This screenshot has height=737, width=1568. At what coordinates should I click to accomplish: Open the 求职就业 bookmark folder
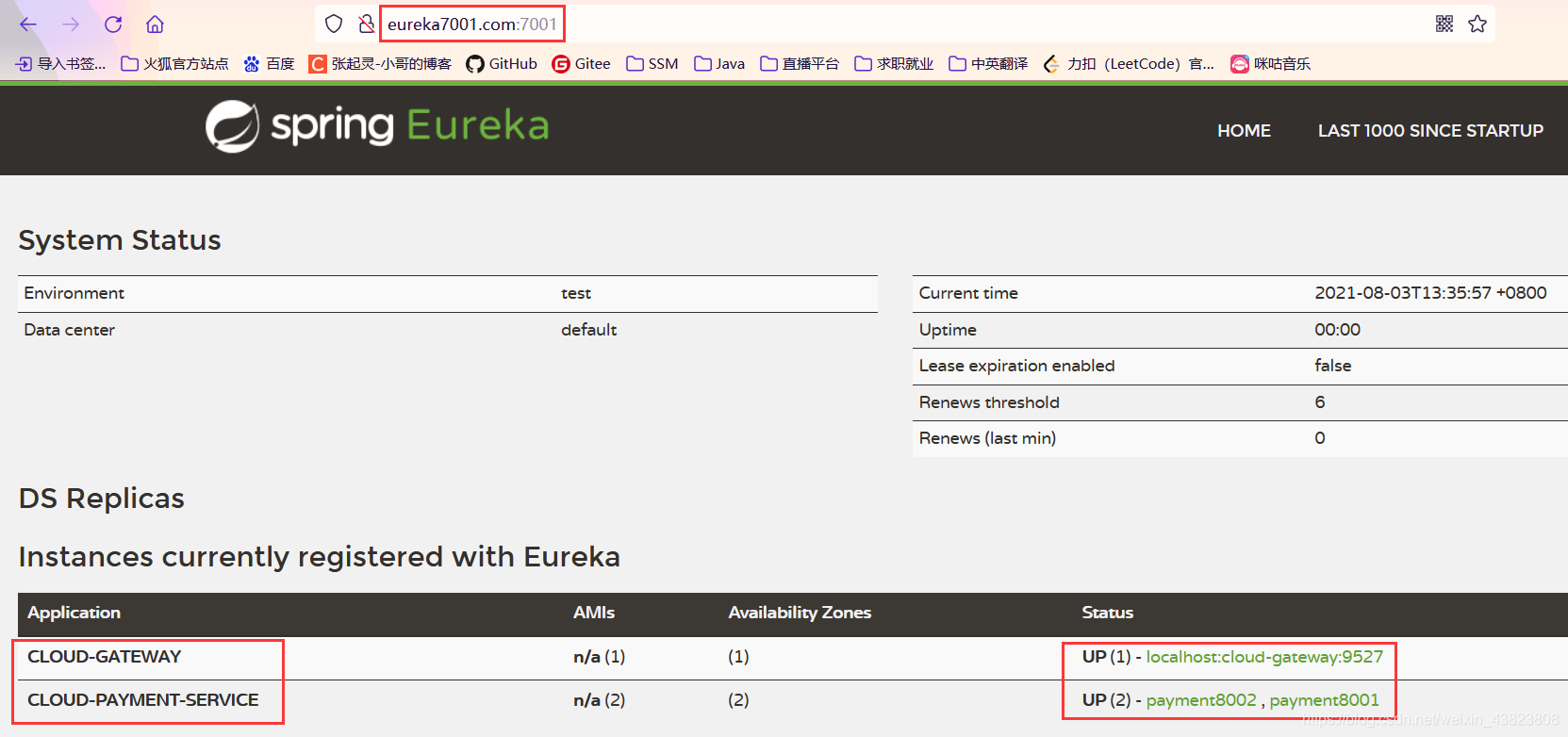(x=894, y=64)
